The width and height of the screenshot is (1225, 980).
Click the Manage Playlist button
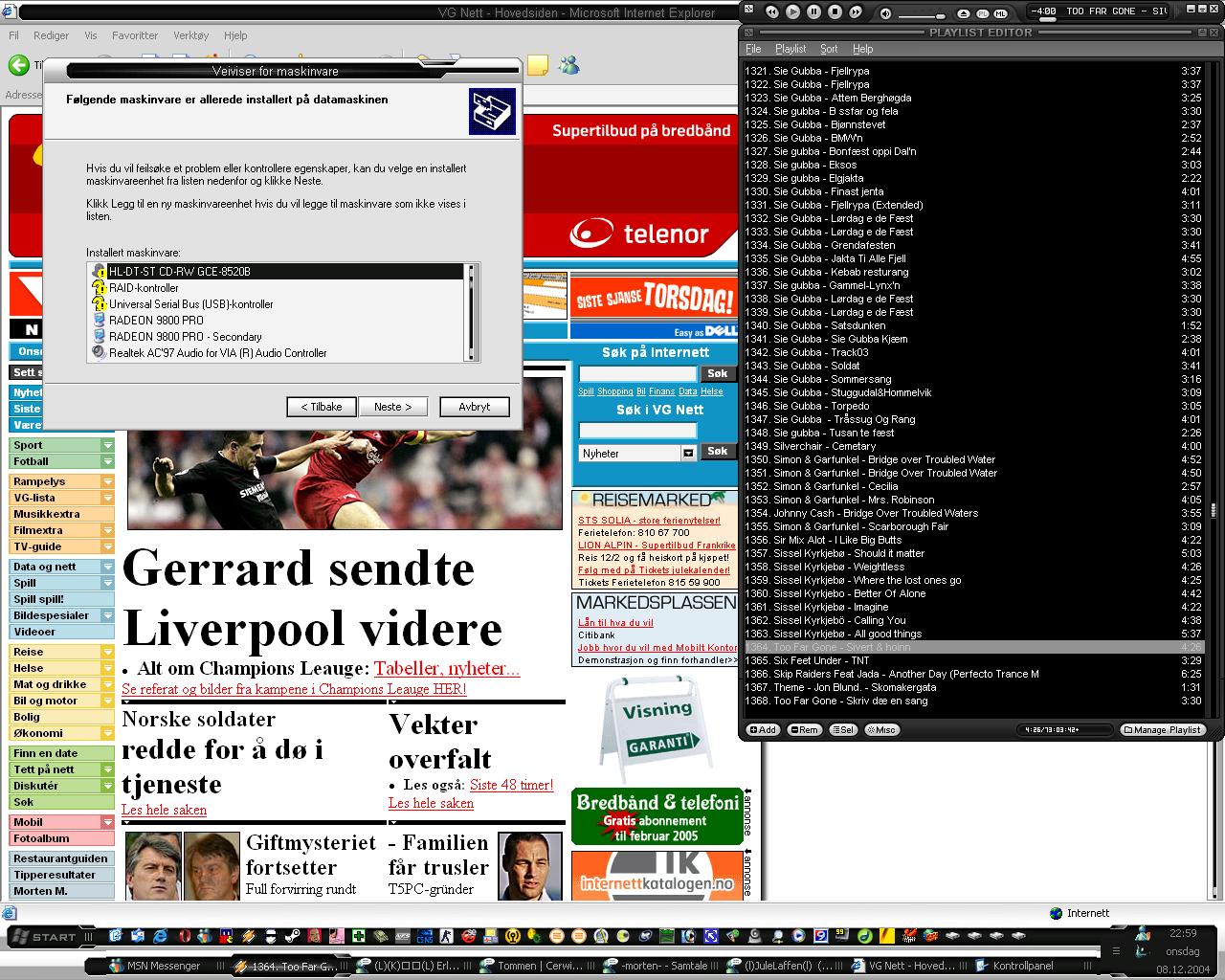pos(1162,729)
